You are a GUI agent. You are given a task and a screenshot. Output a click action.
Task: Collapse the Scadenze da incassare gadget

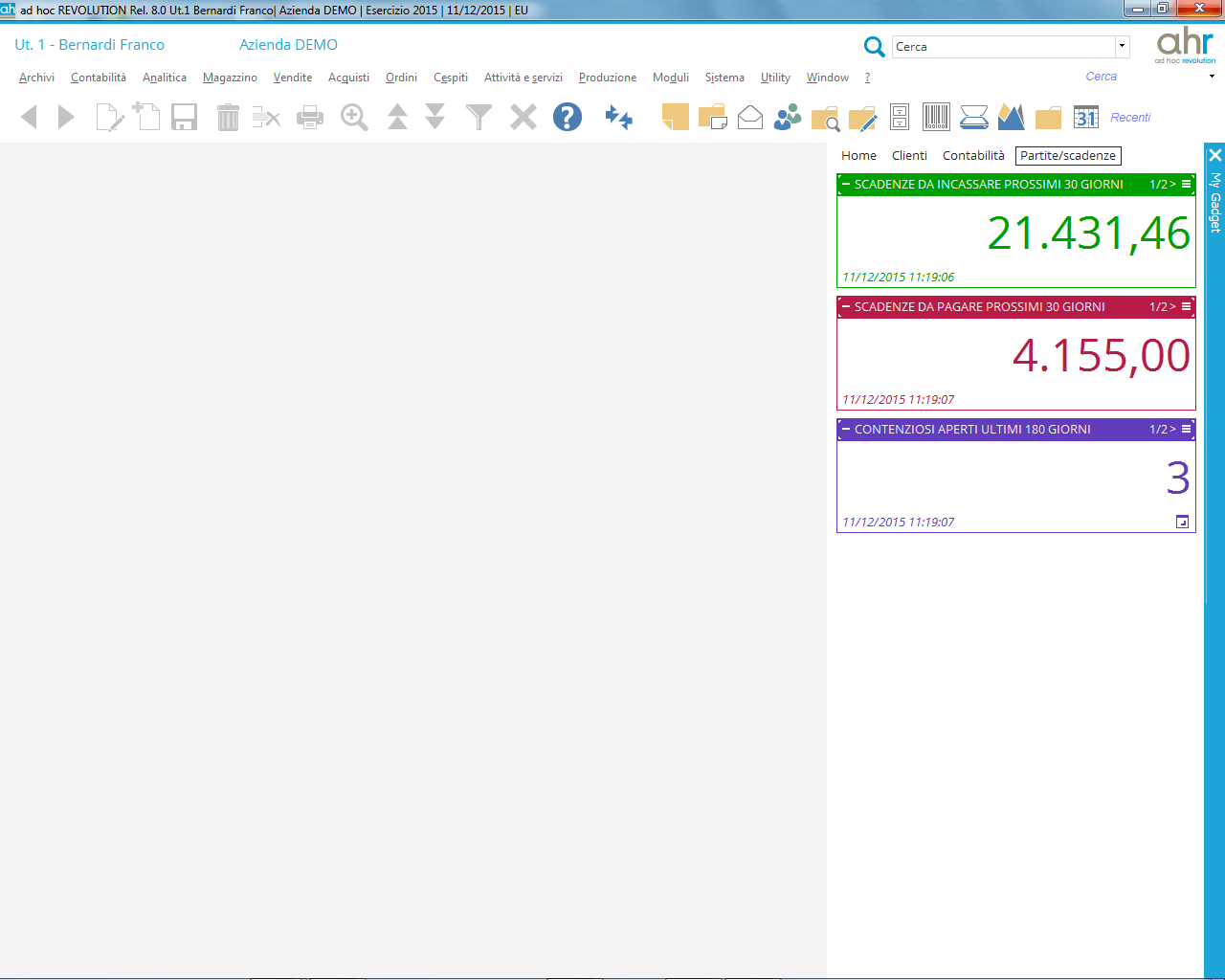tap(846, 185)
